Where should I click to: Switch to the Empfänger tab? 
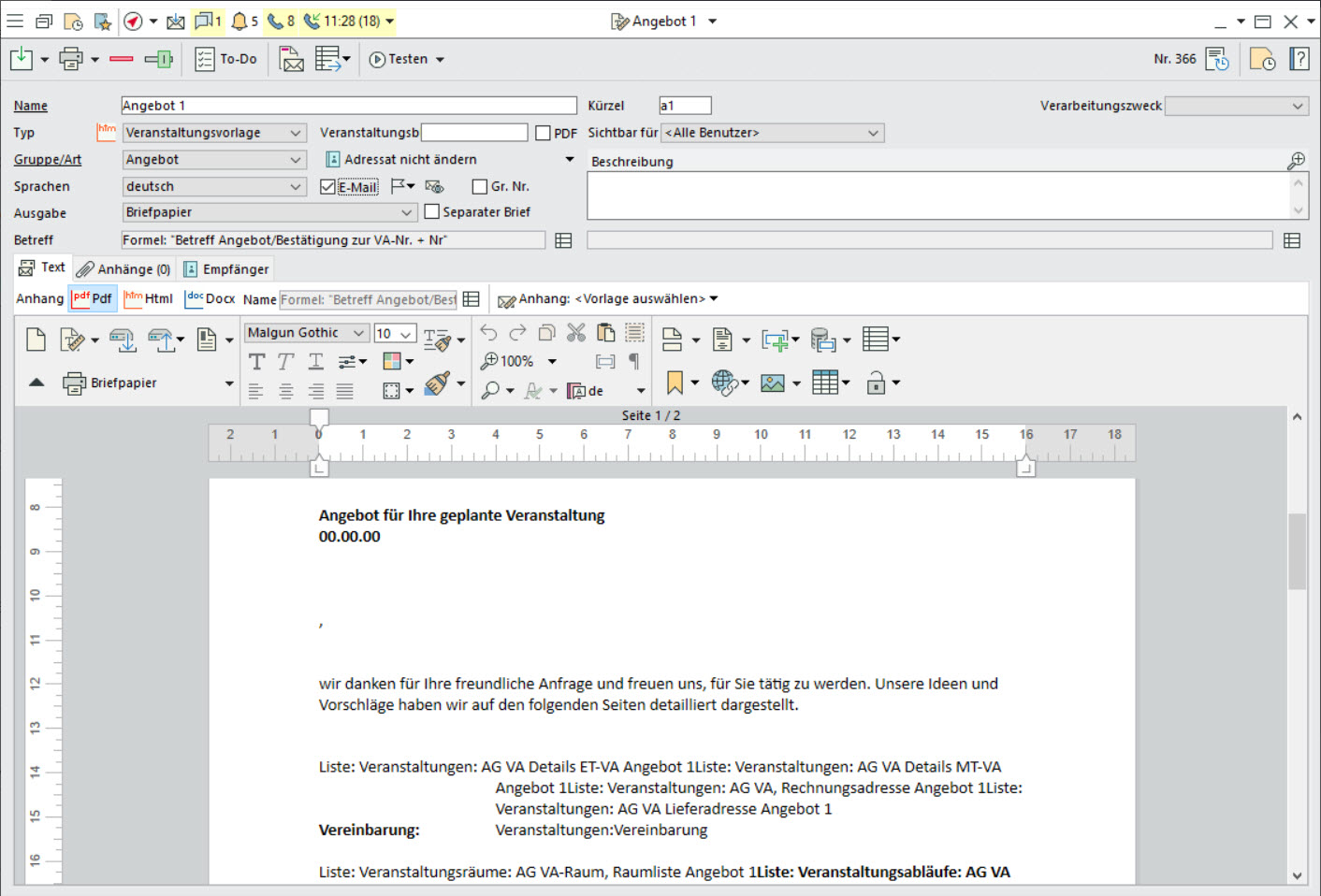click(226, 269)
